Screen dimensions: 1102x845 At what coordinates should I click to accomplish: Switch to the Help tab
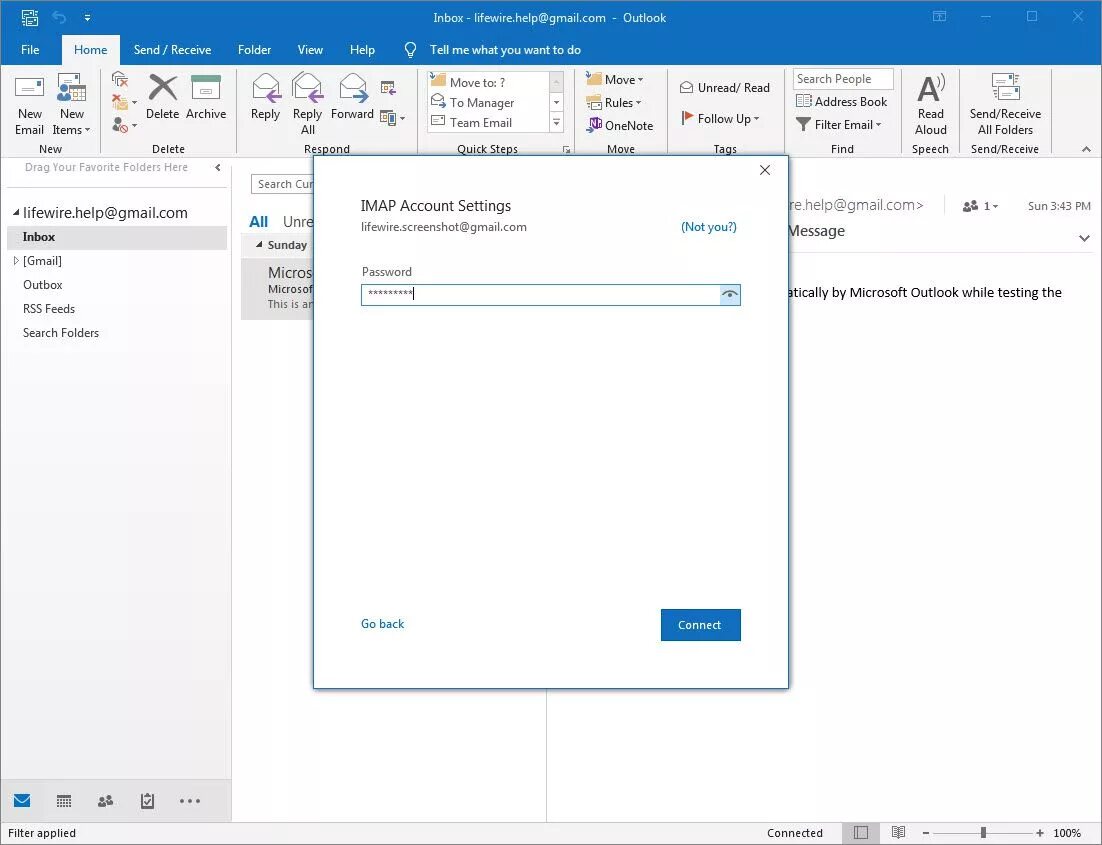coord(362,50)
